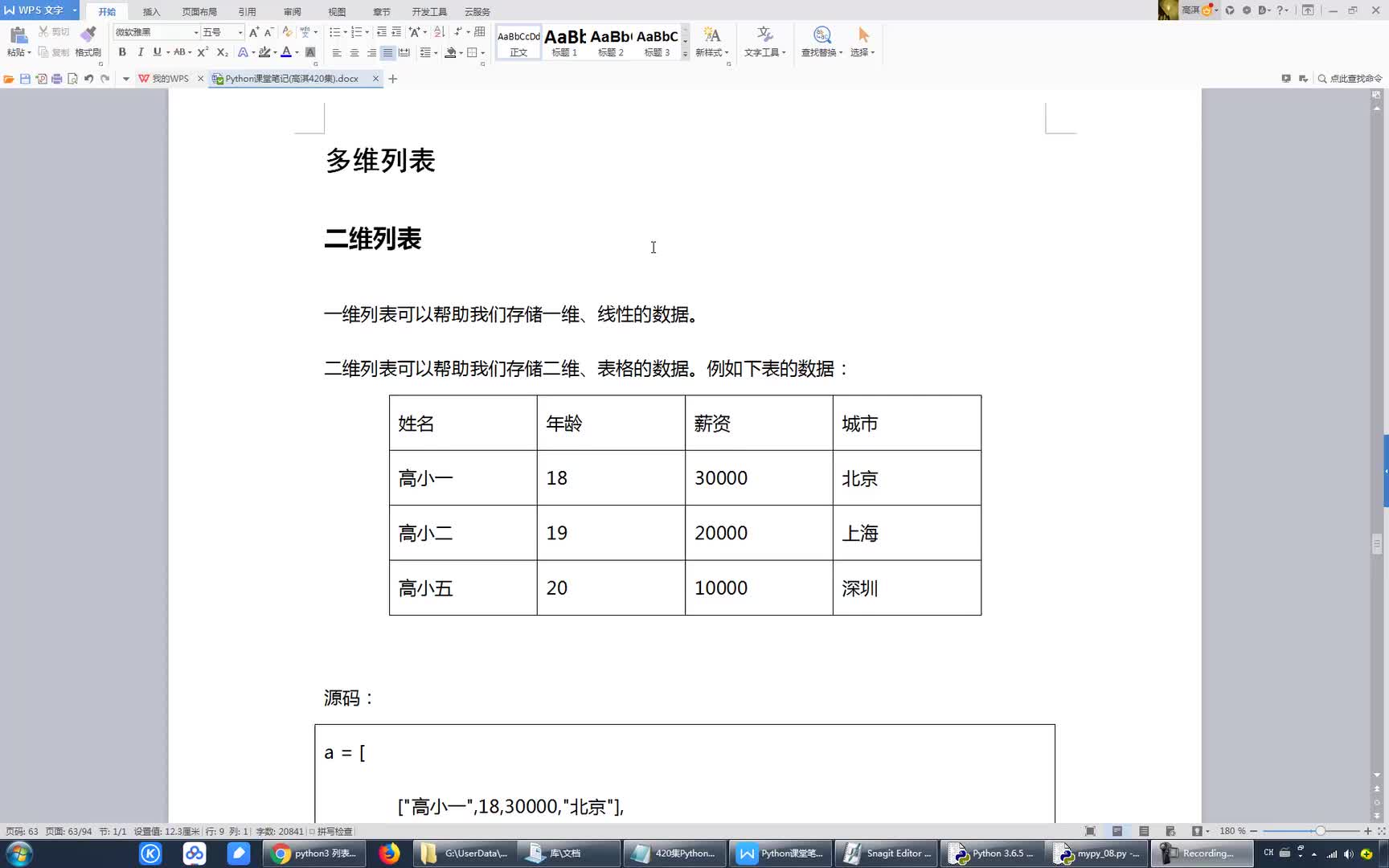
Task: Click the clear formatting eraser icon
Action: pos(287,32)
